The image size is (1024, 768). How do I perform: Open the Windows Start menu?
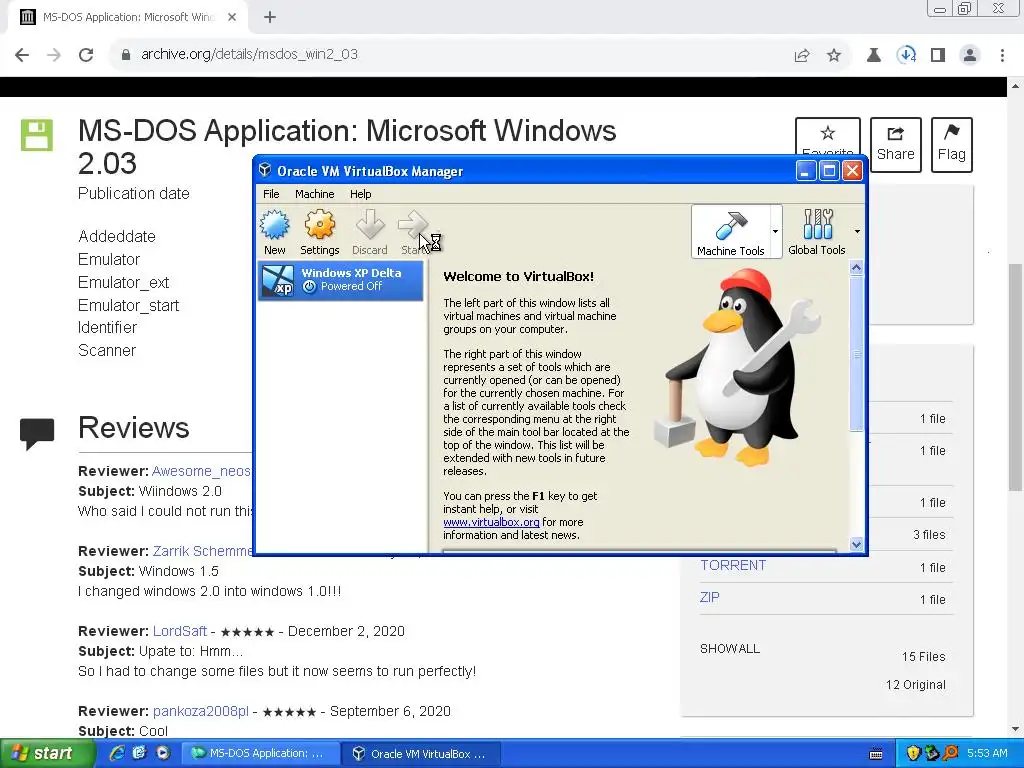coord(46,754)
